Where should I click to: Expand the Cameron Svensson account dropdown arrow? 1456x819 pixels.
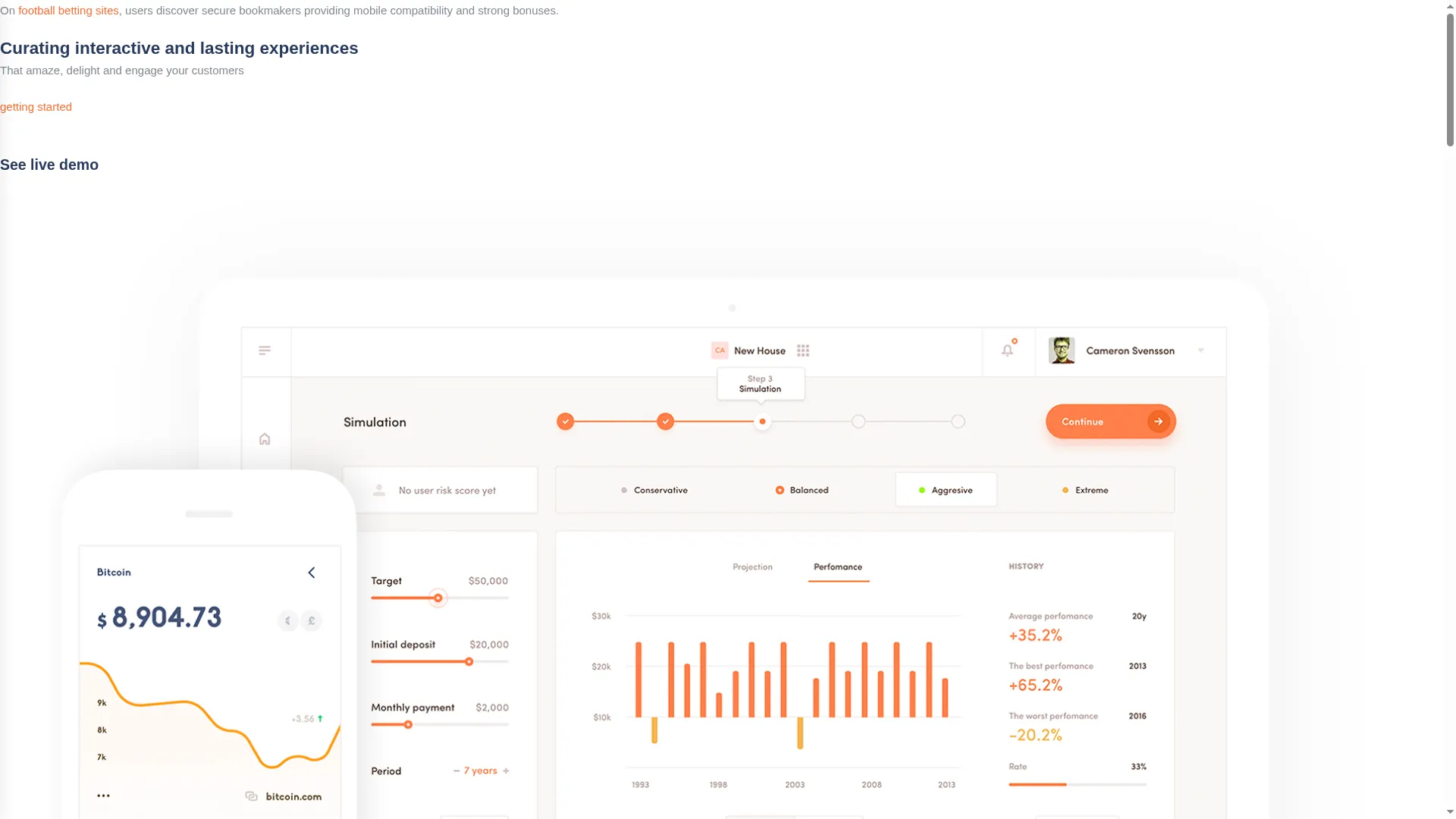(1200, 350)
